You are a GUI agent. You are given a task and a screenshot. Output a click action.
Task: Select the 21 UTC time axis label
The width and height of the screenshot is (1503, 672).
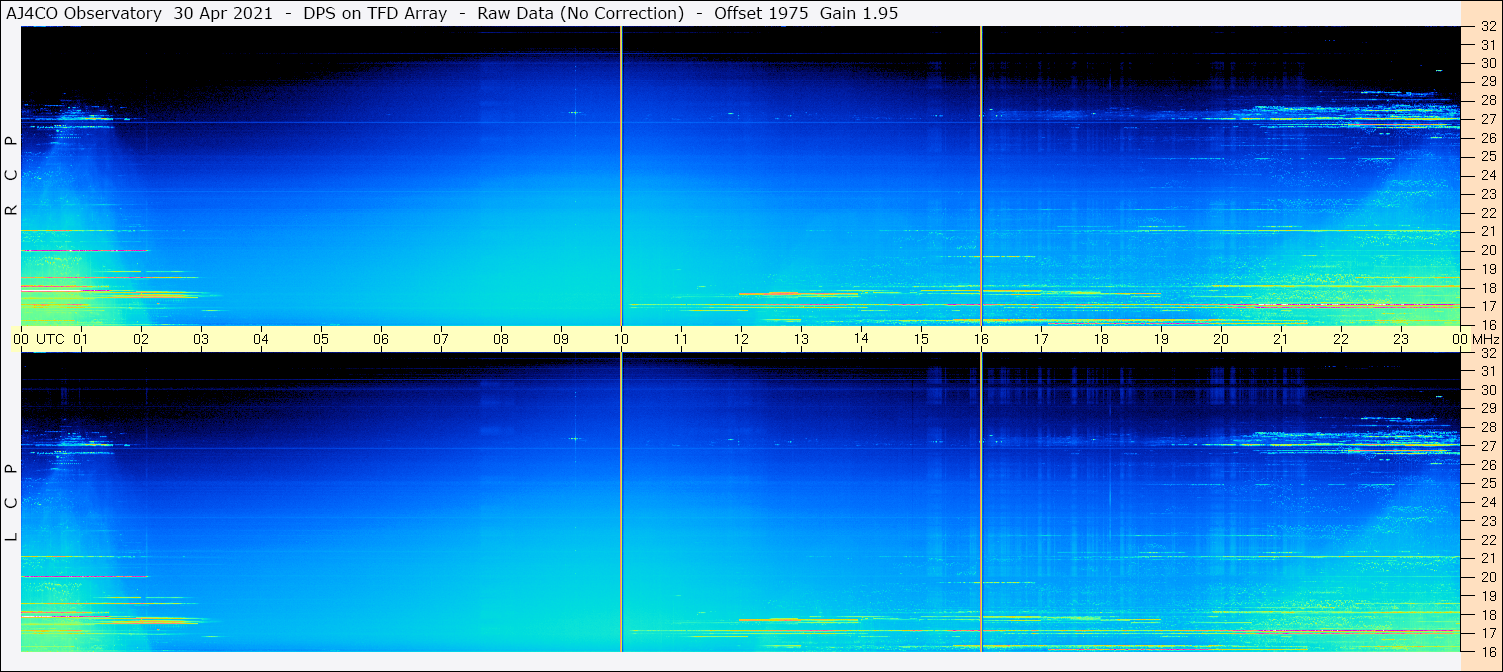pos(1281,339)
